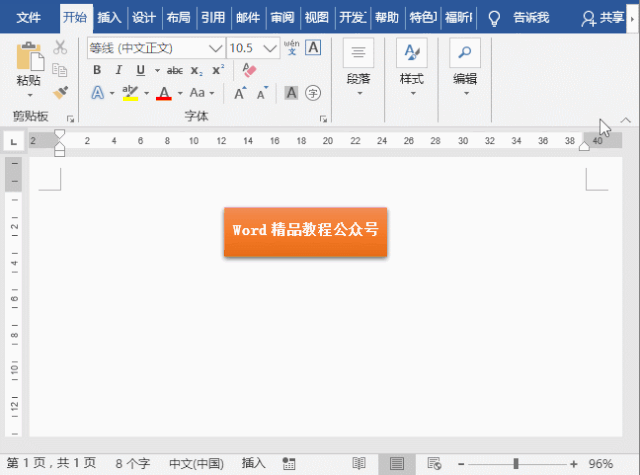640x475 pixels.
Task: Click the Cut scissors icon
Action: click(60, 47)
